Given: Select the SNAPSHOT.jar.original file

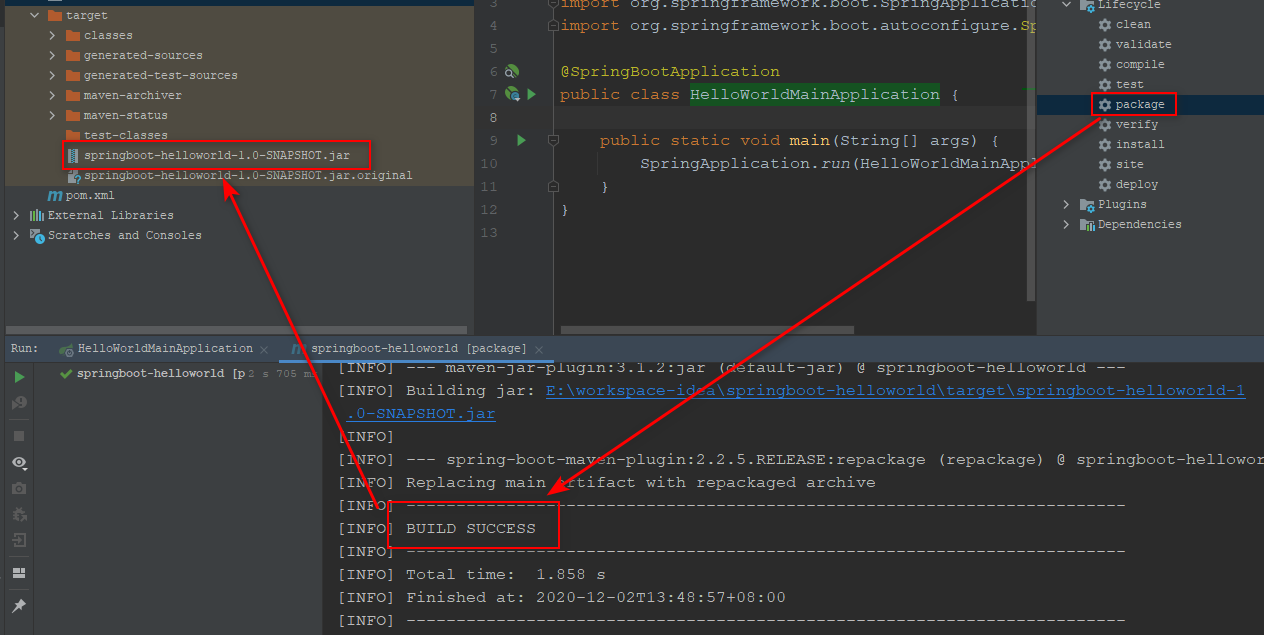Looking at the screenshot, I should [x=240, y=175].
